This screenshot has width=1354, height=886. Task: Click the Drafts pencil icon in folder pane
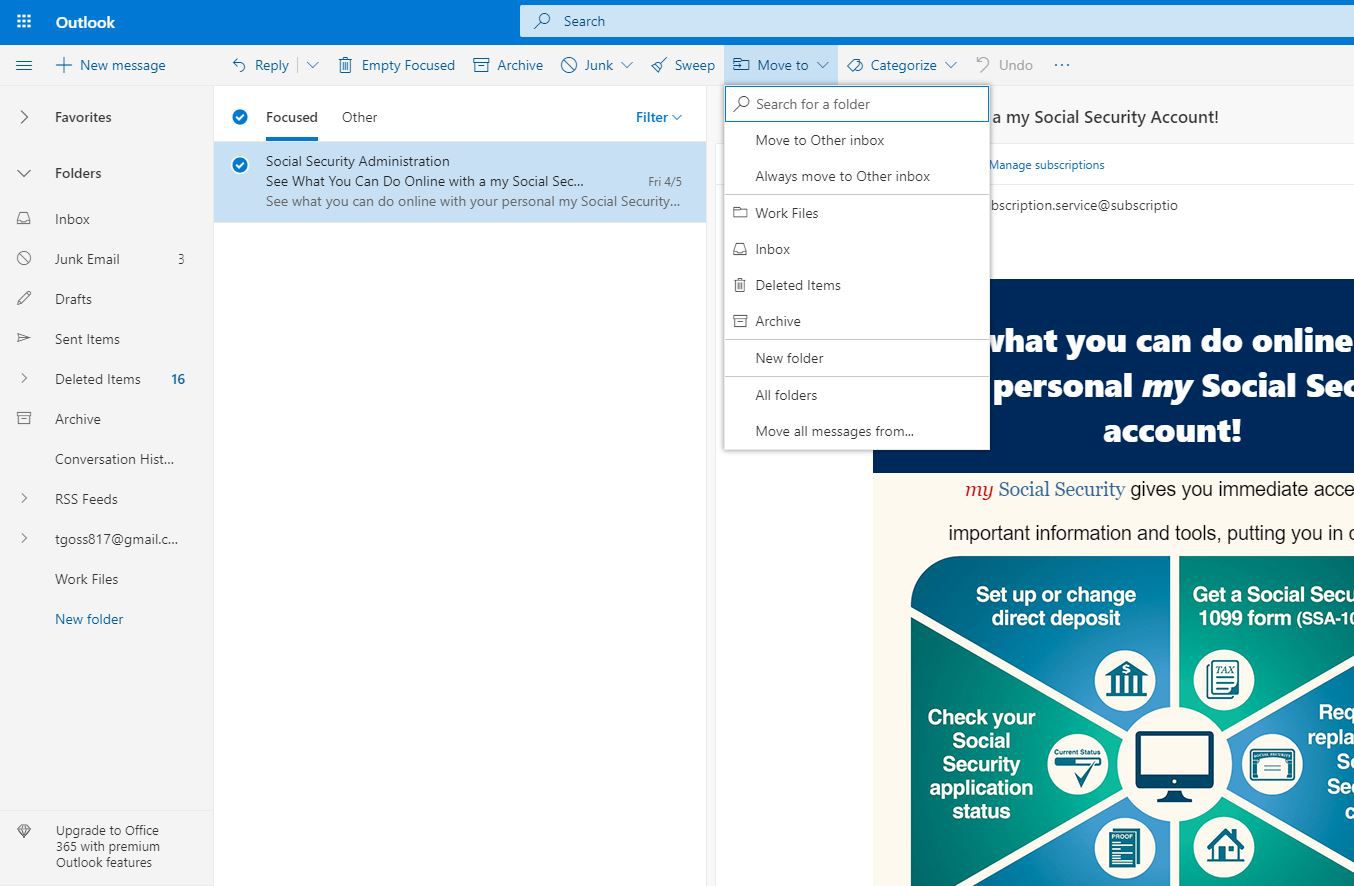tap(24, 299)
